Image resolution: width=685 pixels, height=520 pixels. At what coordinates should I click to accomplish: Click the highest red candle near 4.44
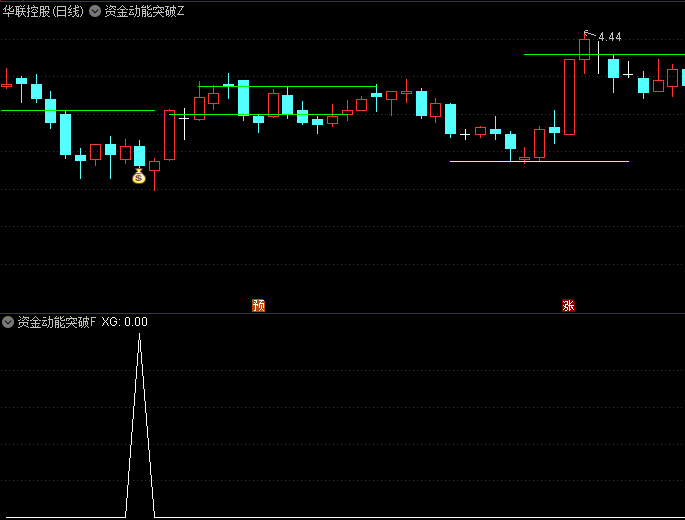pyautogui.click(x=585, y=49)
